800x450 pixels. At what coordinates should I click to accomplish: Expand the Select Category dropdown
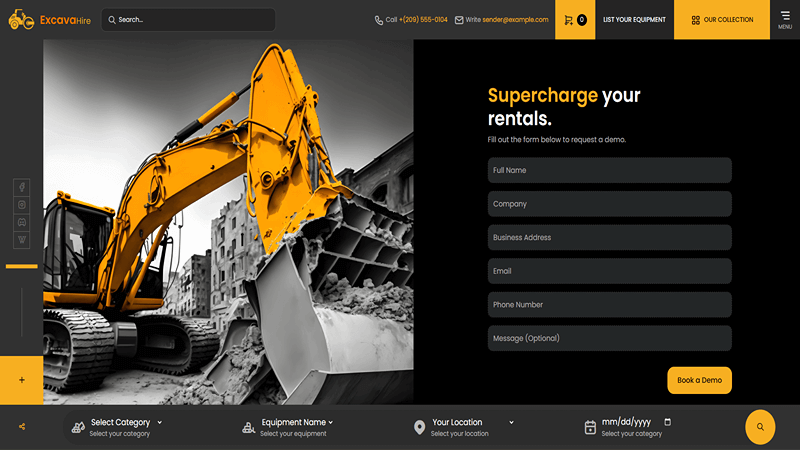pos(126,422)
